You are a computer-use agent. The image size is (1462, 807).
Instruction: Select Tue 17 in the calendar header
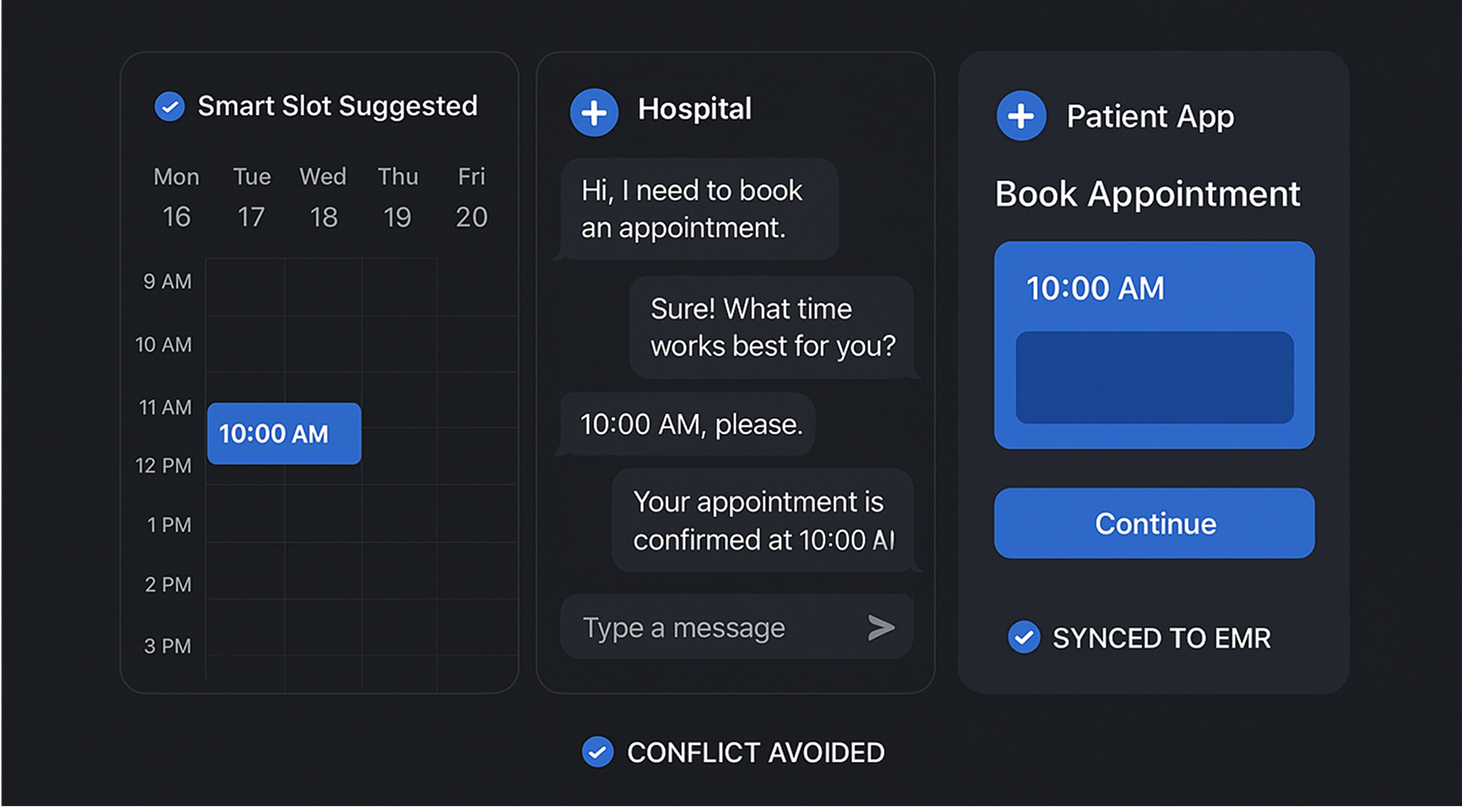tap(251, 197)
